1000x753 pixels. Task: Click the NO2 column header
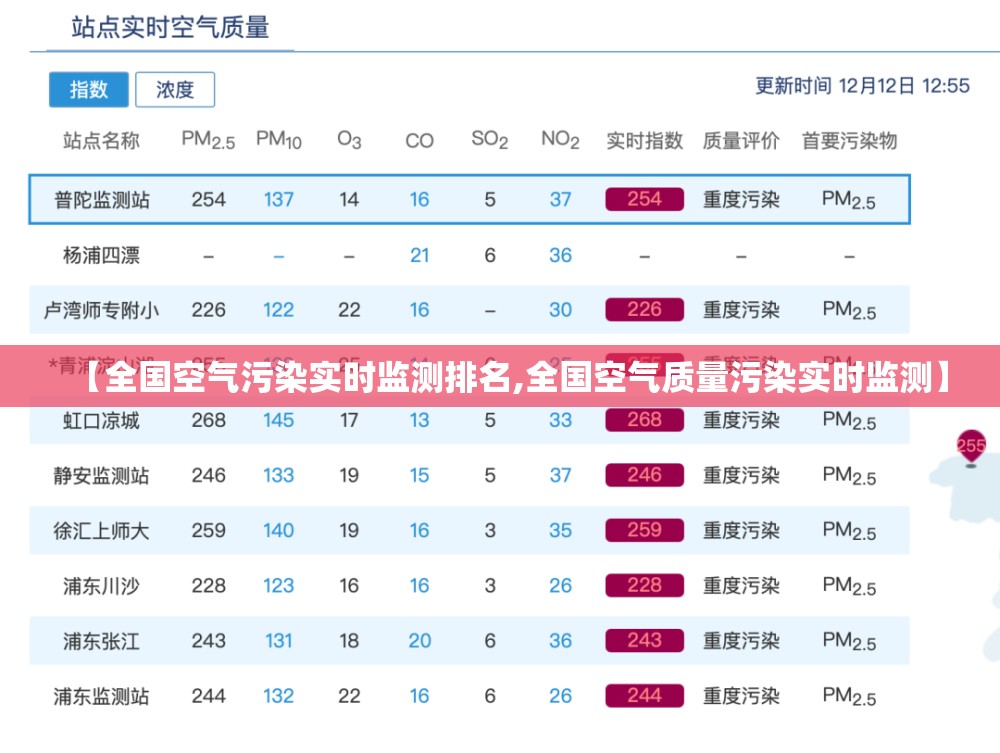point(560,140)
